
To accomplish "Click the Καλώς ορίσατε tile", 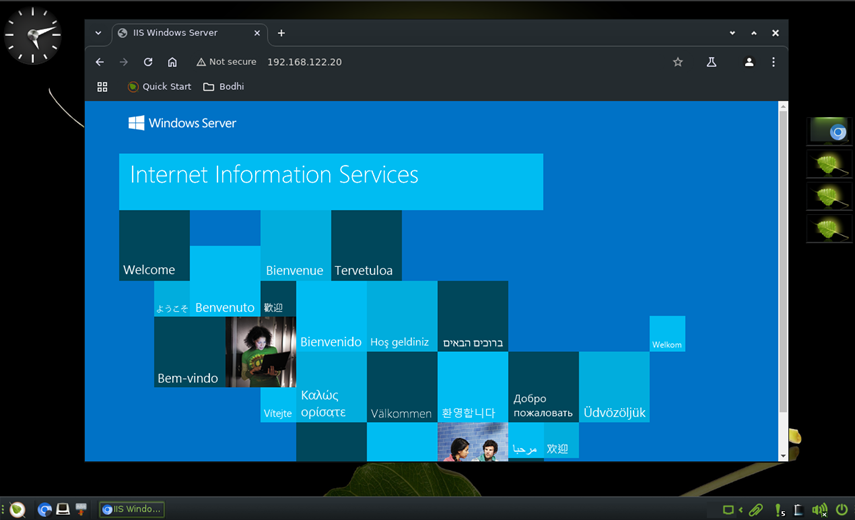I will [331, 387].
